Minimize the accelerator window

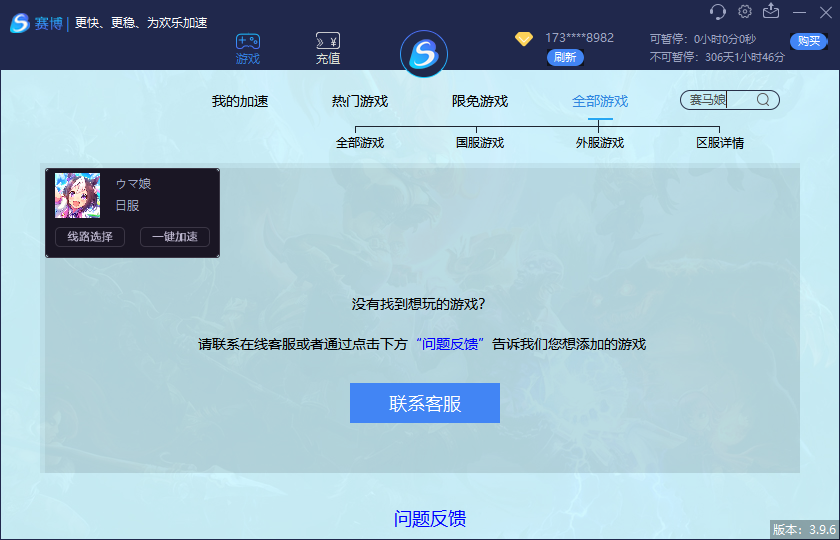click(799, 12)
